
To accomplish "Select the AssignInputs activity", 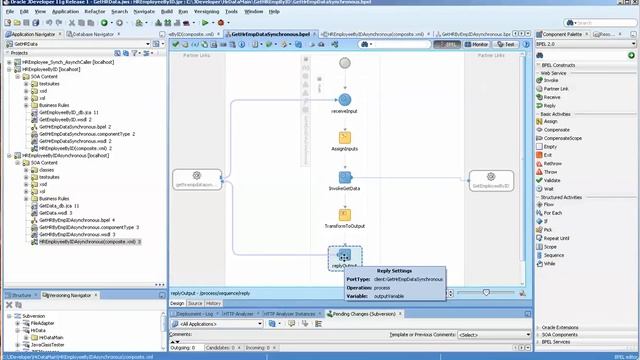I will pyautogui.click(x=344, y=138).
